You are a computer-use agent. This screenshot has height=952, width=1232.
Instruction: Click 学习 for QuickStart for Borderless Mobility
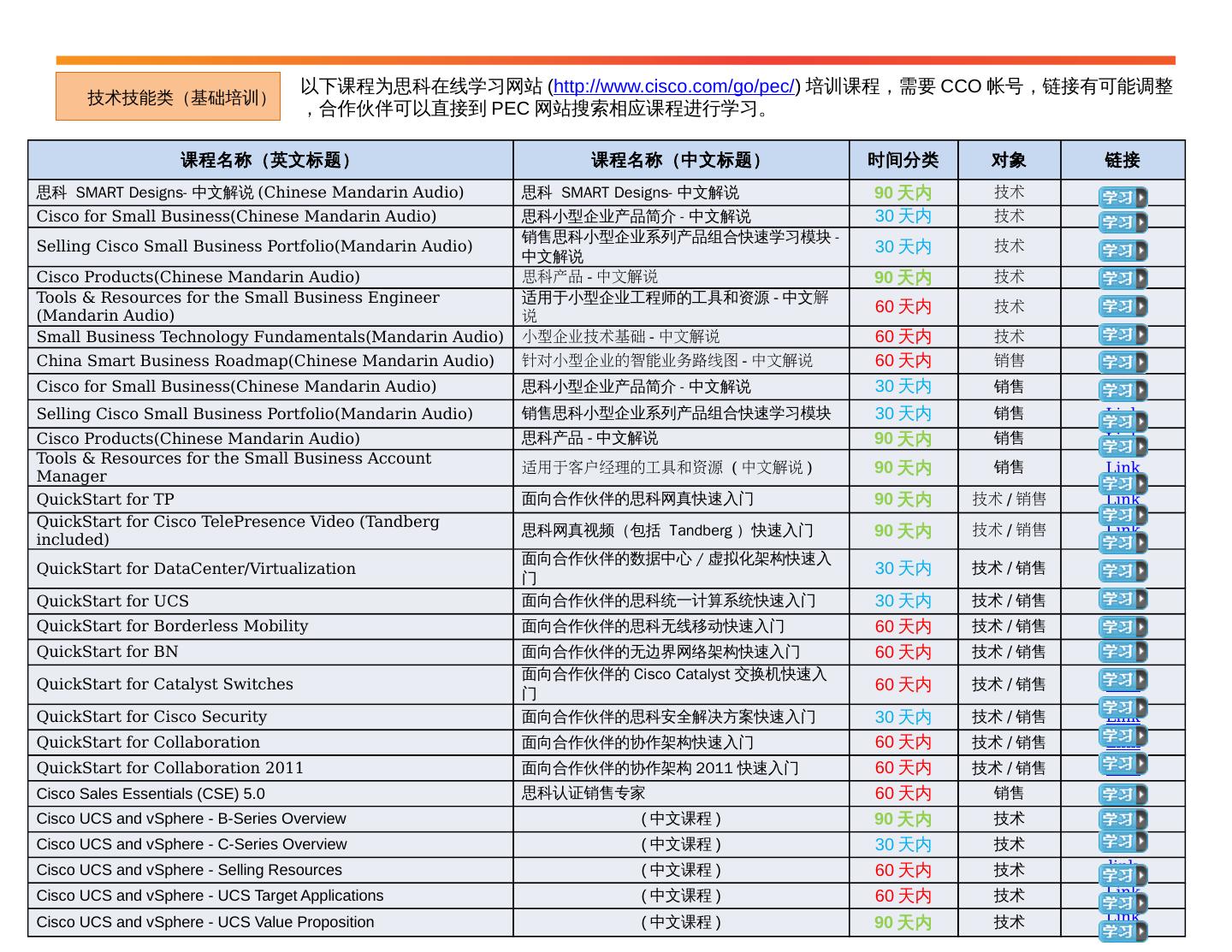pyautogui.click(x=1122, y=627)
